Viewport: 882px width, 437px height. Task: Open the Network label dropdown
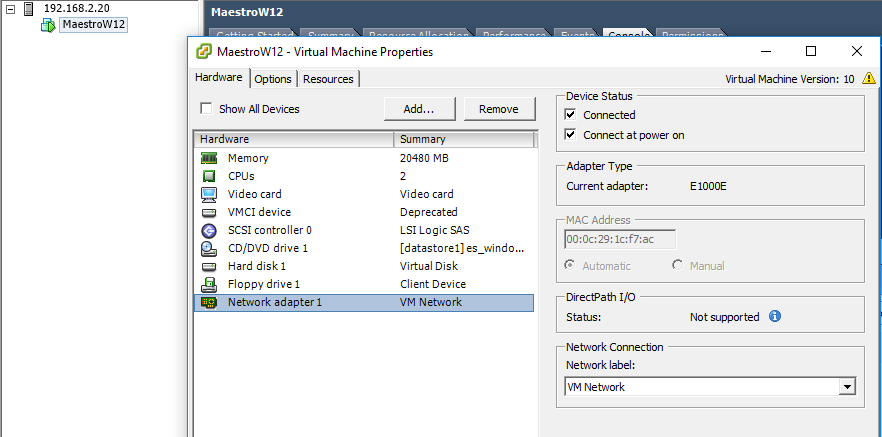click(847, 387)
